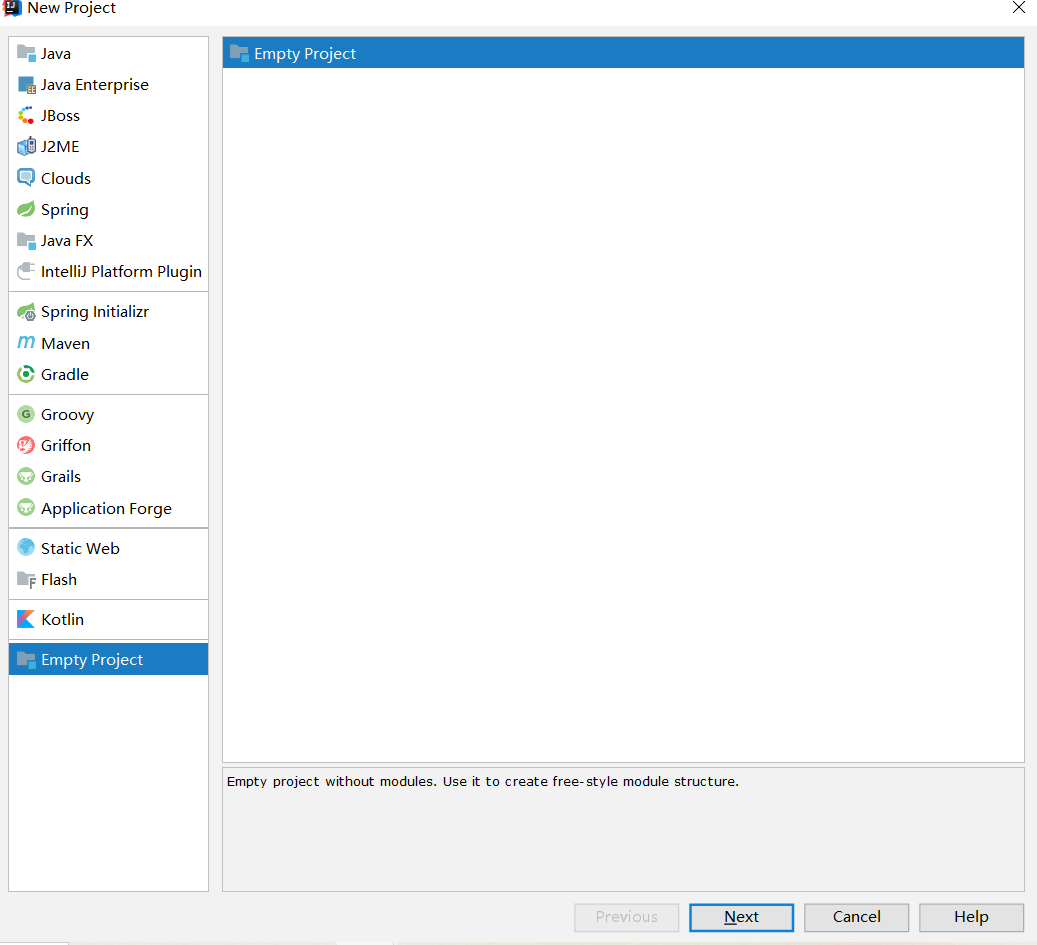
Task: Click the Application Forge icon
Action: click(x=26, y=508)
